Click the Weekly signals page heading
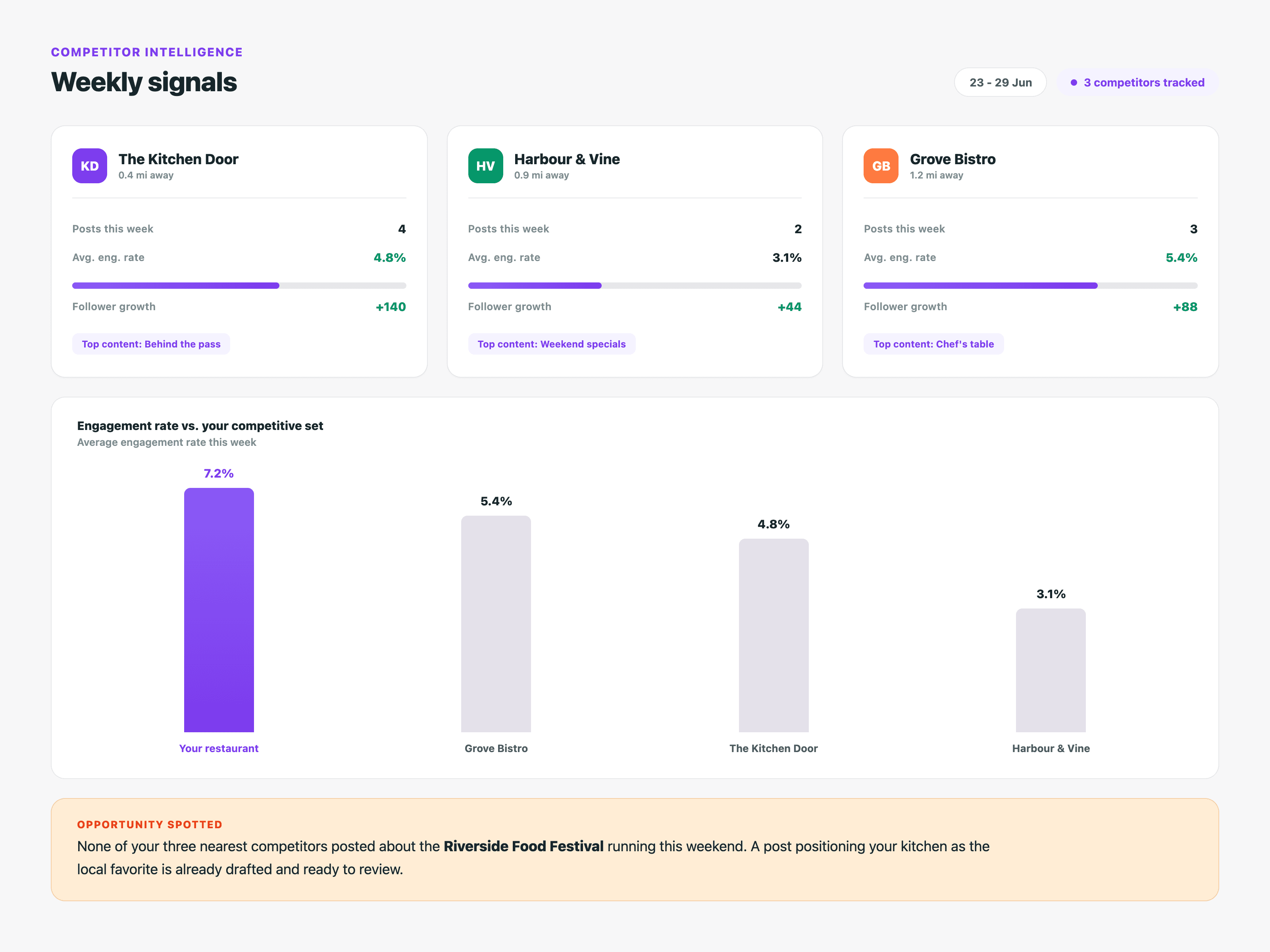The height and width of the screenshot is (952, 1270). [x=144, y=82]
